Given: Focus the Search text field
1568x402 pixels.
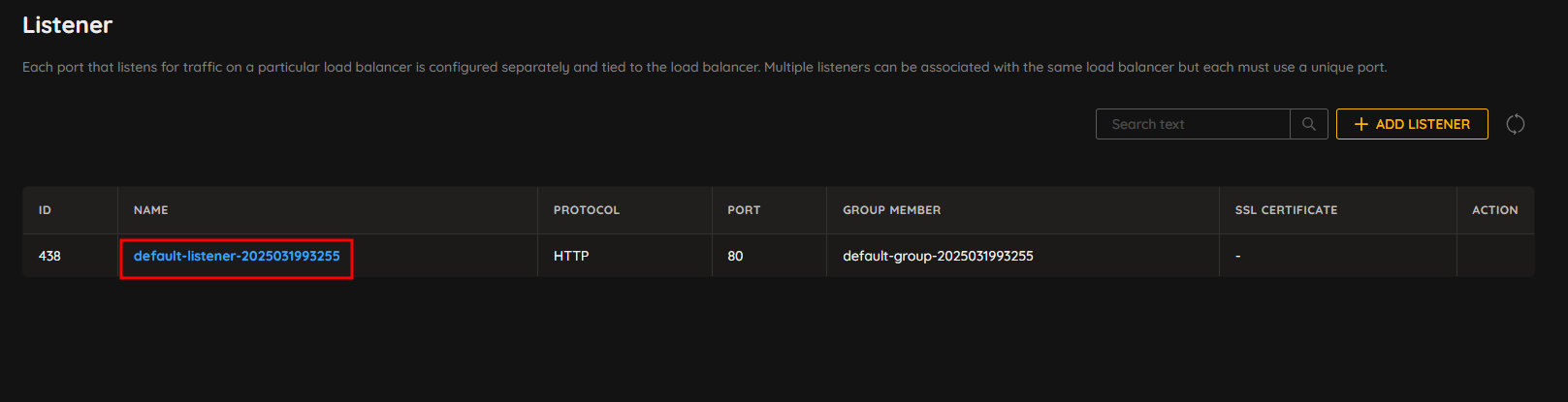Looking at the screenshot, I should tap(1193, 124).
